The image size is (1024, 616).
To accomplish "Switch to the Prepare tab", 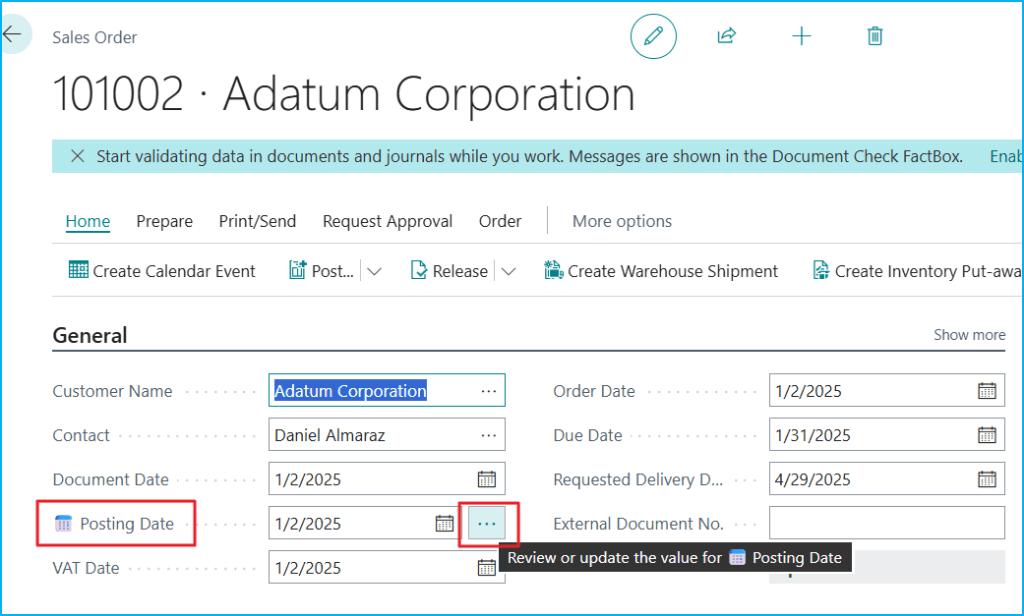I will click(164, 221).
